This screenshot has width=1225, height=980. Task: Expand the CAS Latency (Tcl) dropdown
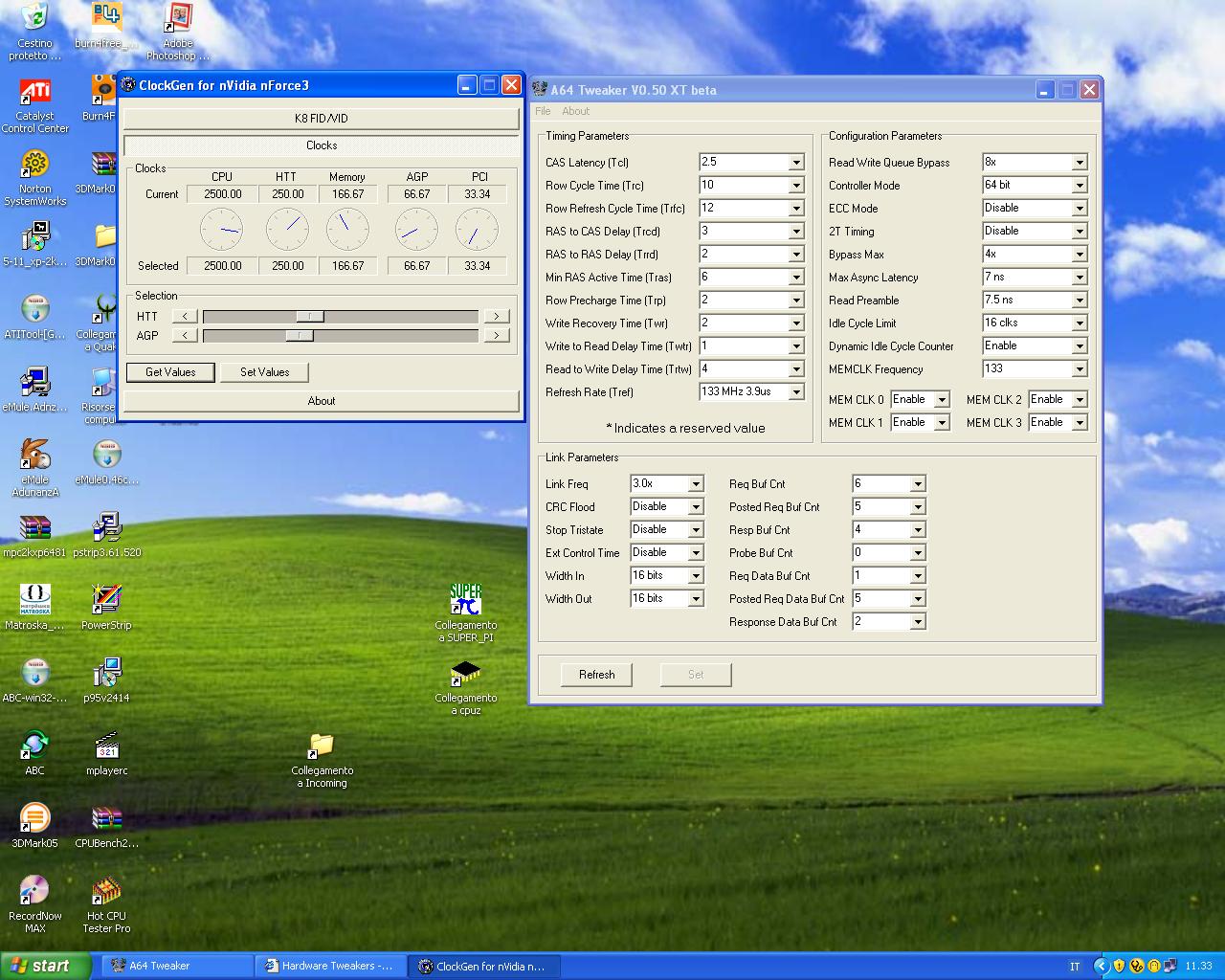click(x=796, y=163)
